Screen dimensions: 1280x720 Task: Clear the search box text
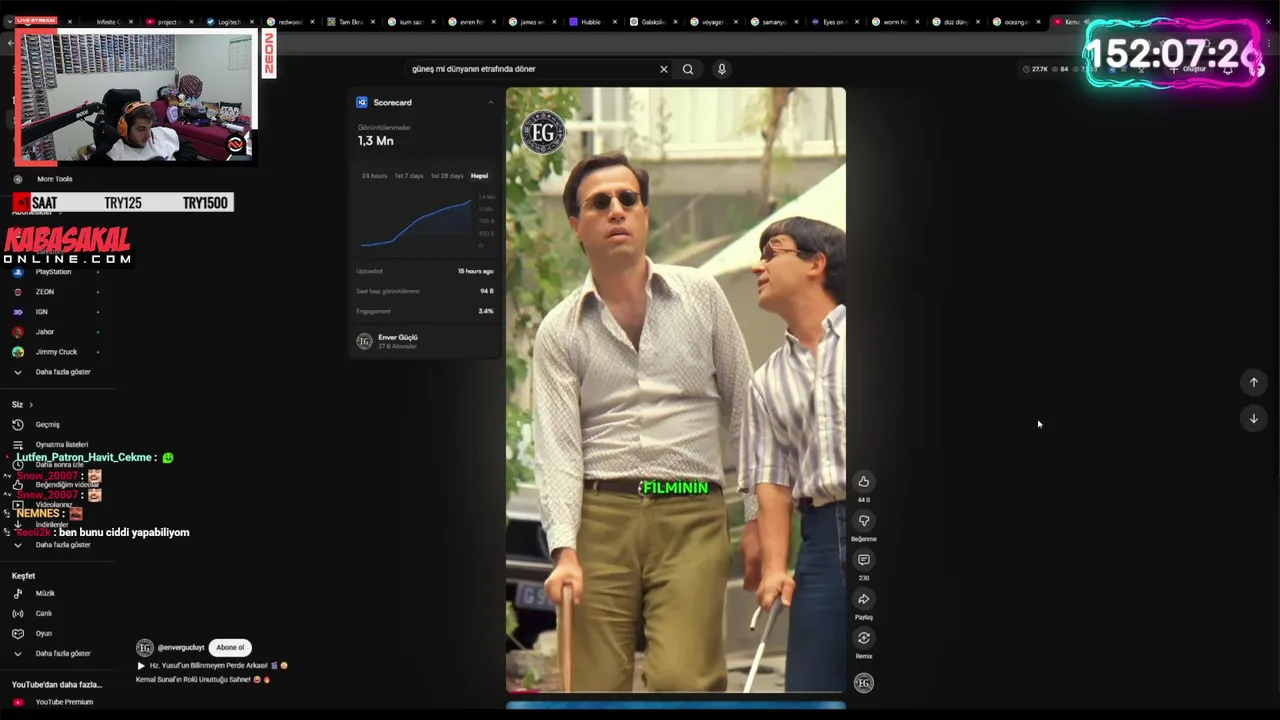tap(663, 69)
